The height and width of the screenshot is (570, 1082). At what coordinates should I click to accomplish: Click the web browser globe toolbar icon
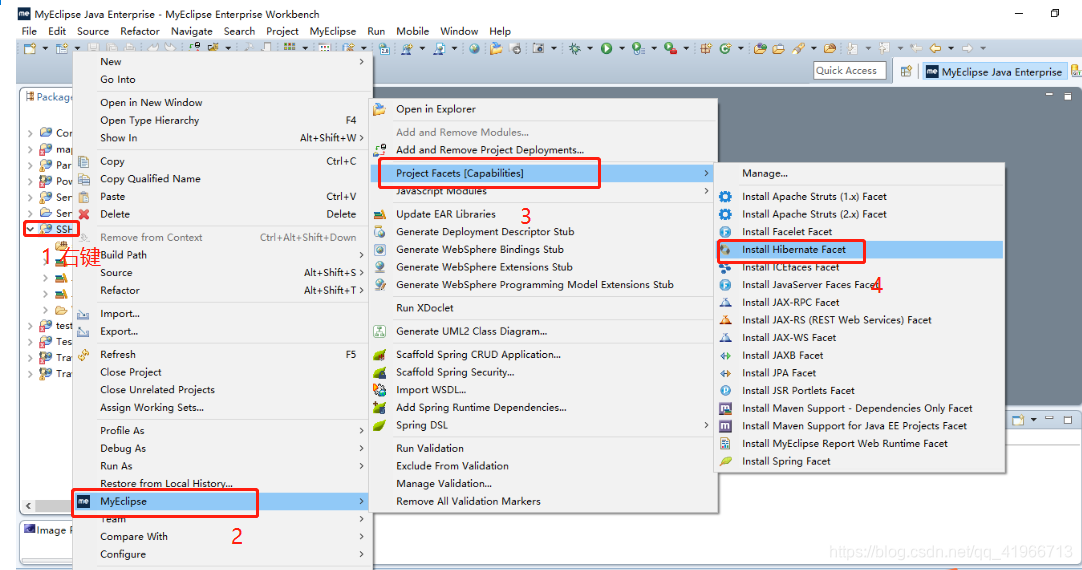tap(474, 48)
